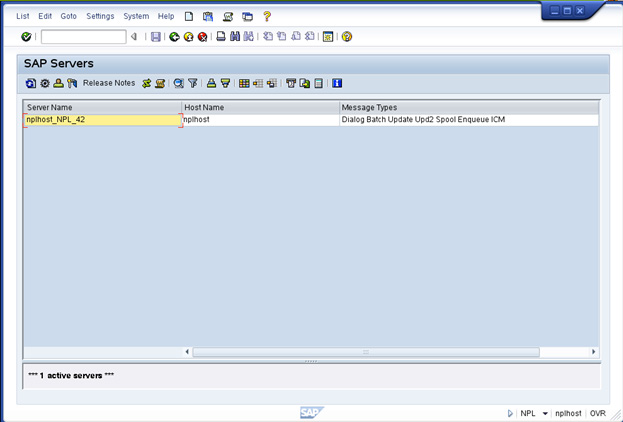Viewport: 623px width, 422px height.
Task: Click the Set Filter funnel icon
Action: [x=193, y=84]
